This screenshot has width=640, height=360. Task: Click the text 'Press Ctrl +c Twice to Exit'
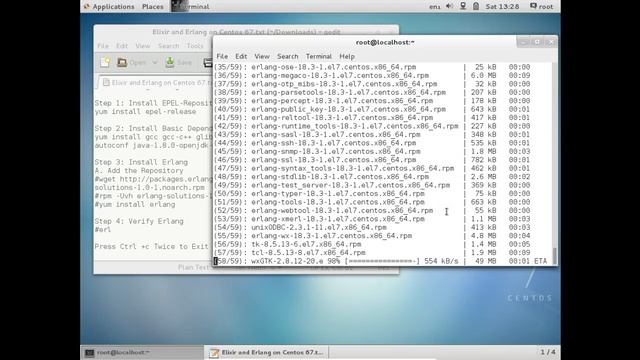[151, 247]
